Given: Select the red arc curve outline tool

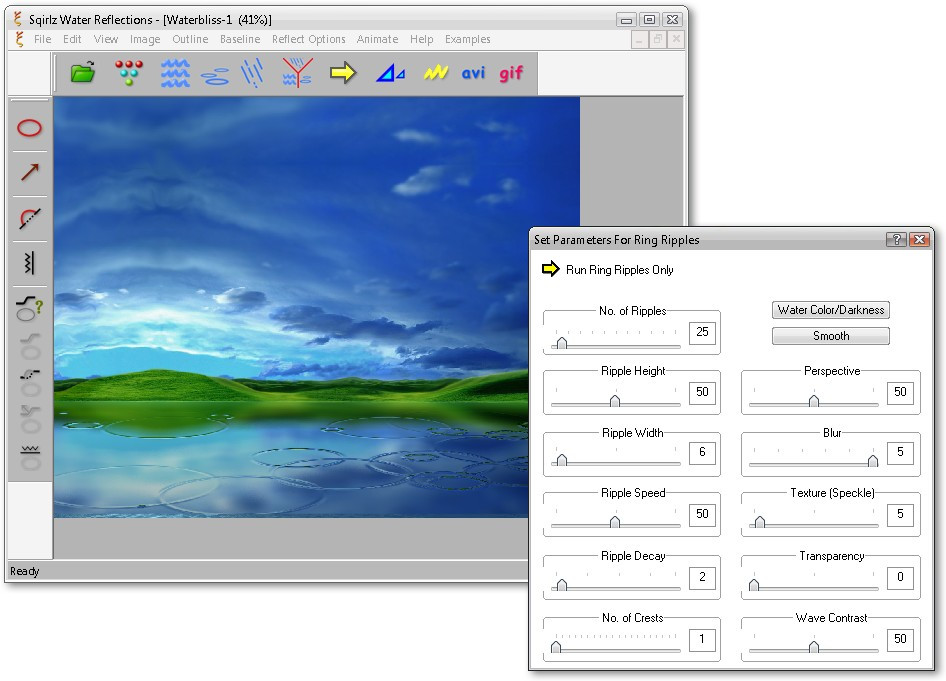Looking at the screenshot, I should (x=30, y=218).
